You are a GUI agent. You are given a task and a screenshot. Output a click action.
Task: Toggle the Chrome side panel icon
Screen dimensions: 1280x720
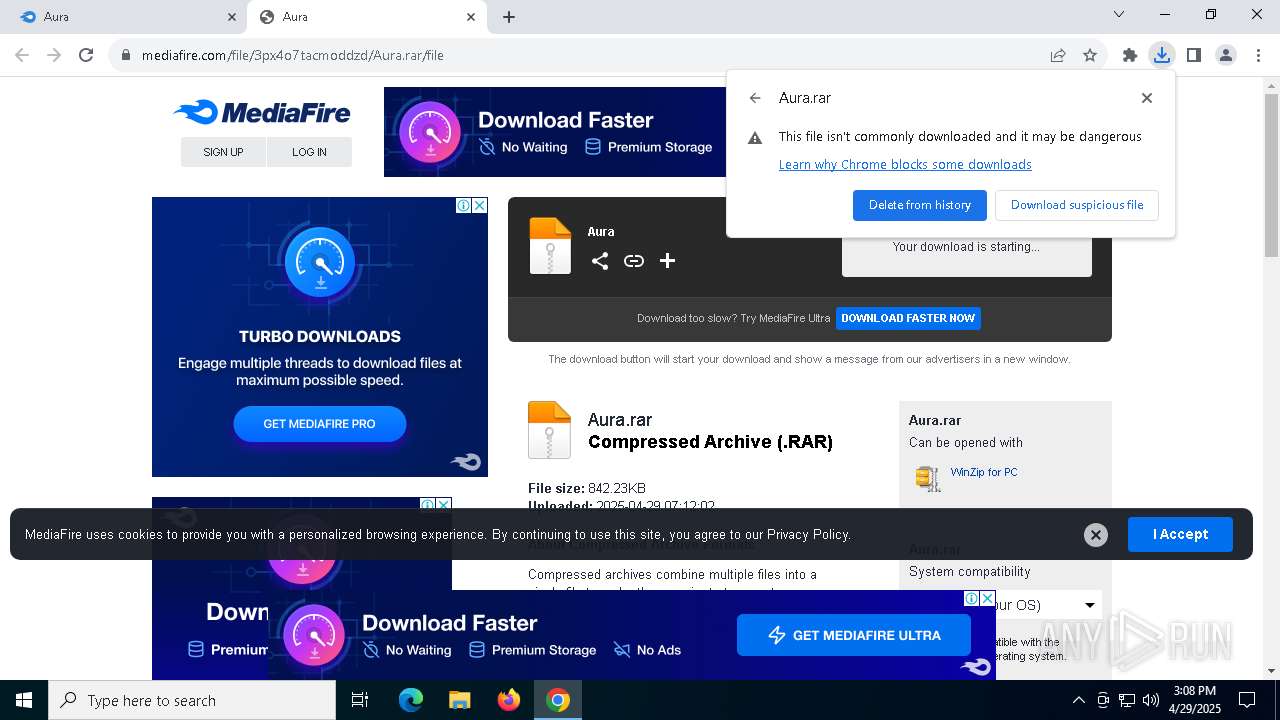pyautogui.click(x=1194, y=55)
